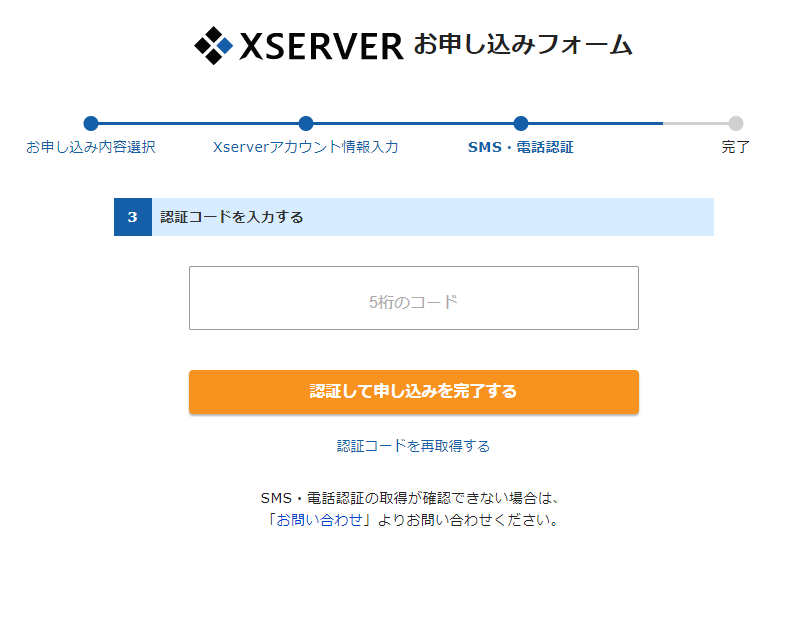
Task: Click the Xserverアカウント情報入力 step label
Action: (306, 148)
